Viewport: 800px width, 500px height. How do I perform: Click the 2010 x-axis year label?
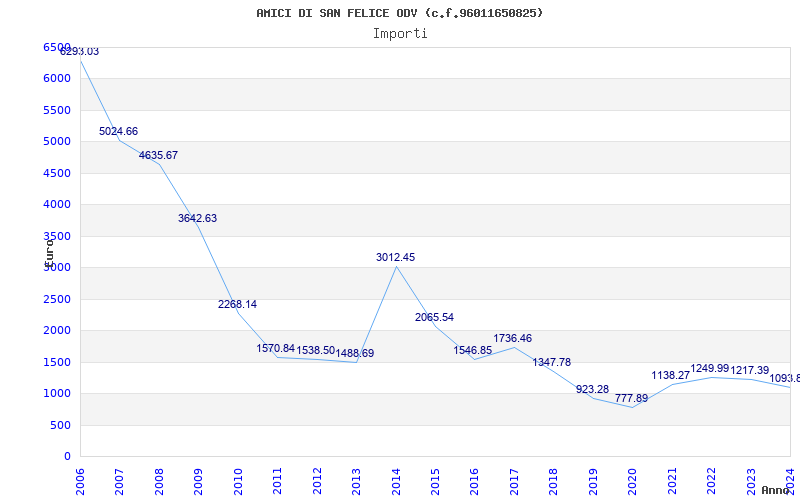tap(238, 481)
